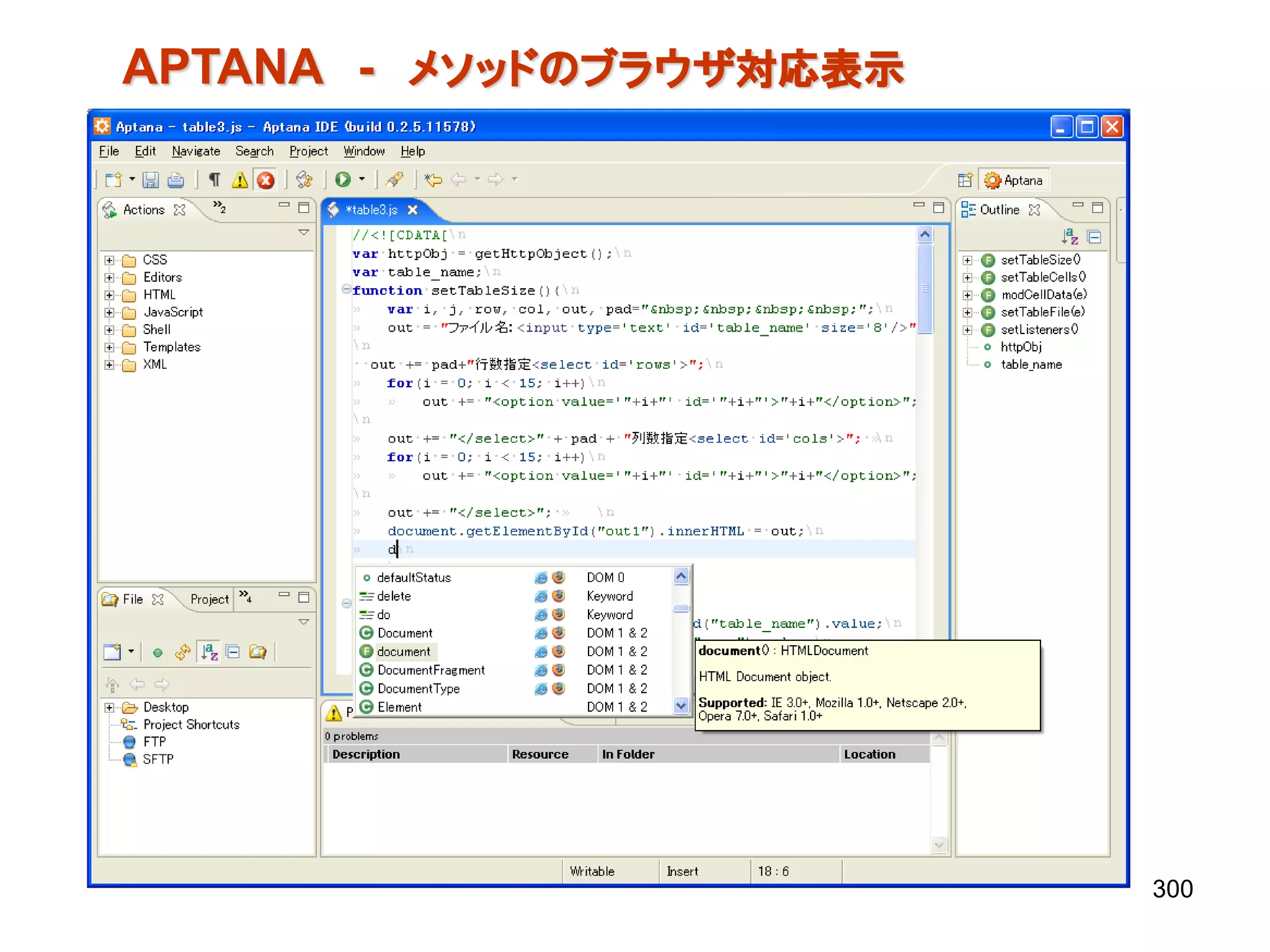The height and width of the screenshot is (952, 1270).
Task: Click autocomplete list scroll down arrow
Action: tap(681, 705)
